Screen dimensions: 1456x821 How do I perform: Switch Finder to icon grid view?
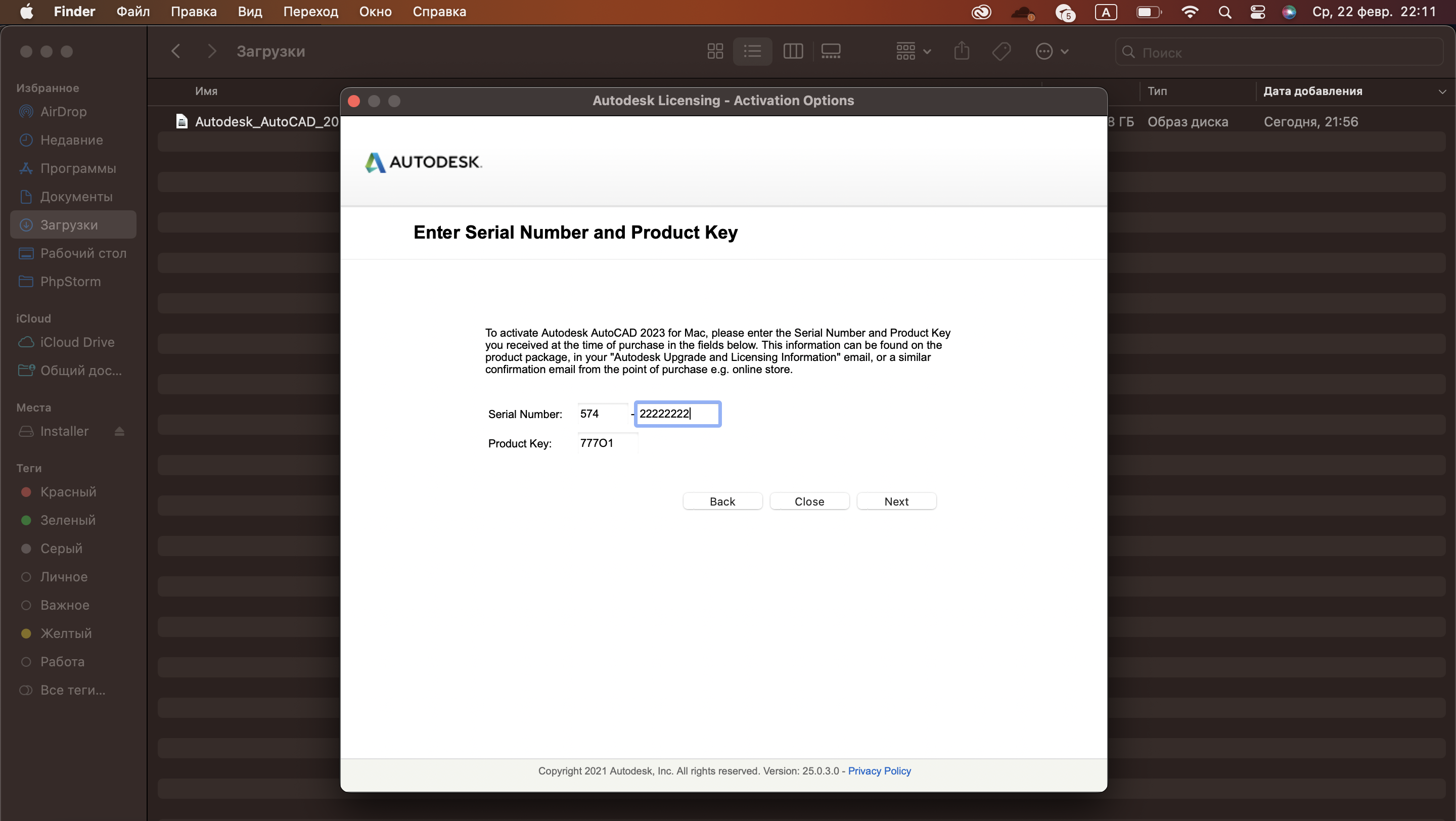click(x=715, y=52)
